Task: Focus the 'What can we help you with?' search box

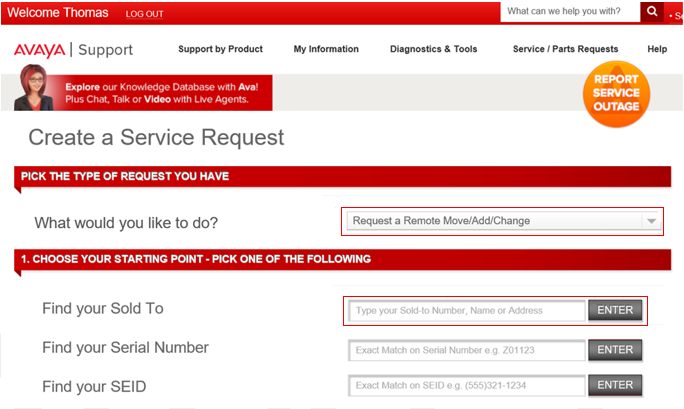Action: (x=570, y=11)
